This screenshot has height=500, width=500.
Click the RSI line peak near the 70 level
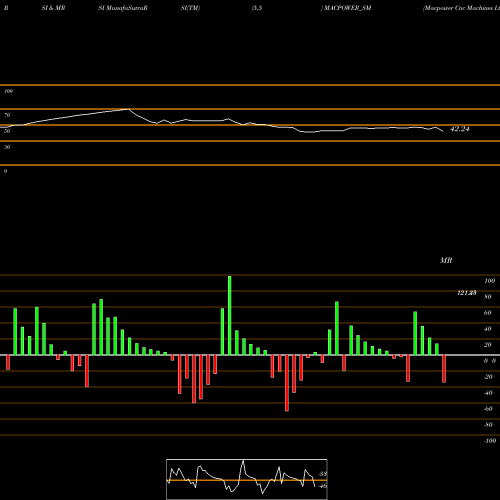point(128,109)
